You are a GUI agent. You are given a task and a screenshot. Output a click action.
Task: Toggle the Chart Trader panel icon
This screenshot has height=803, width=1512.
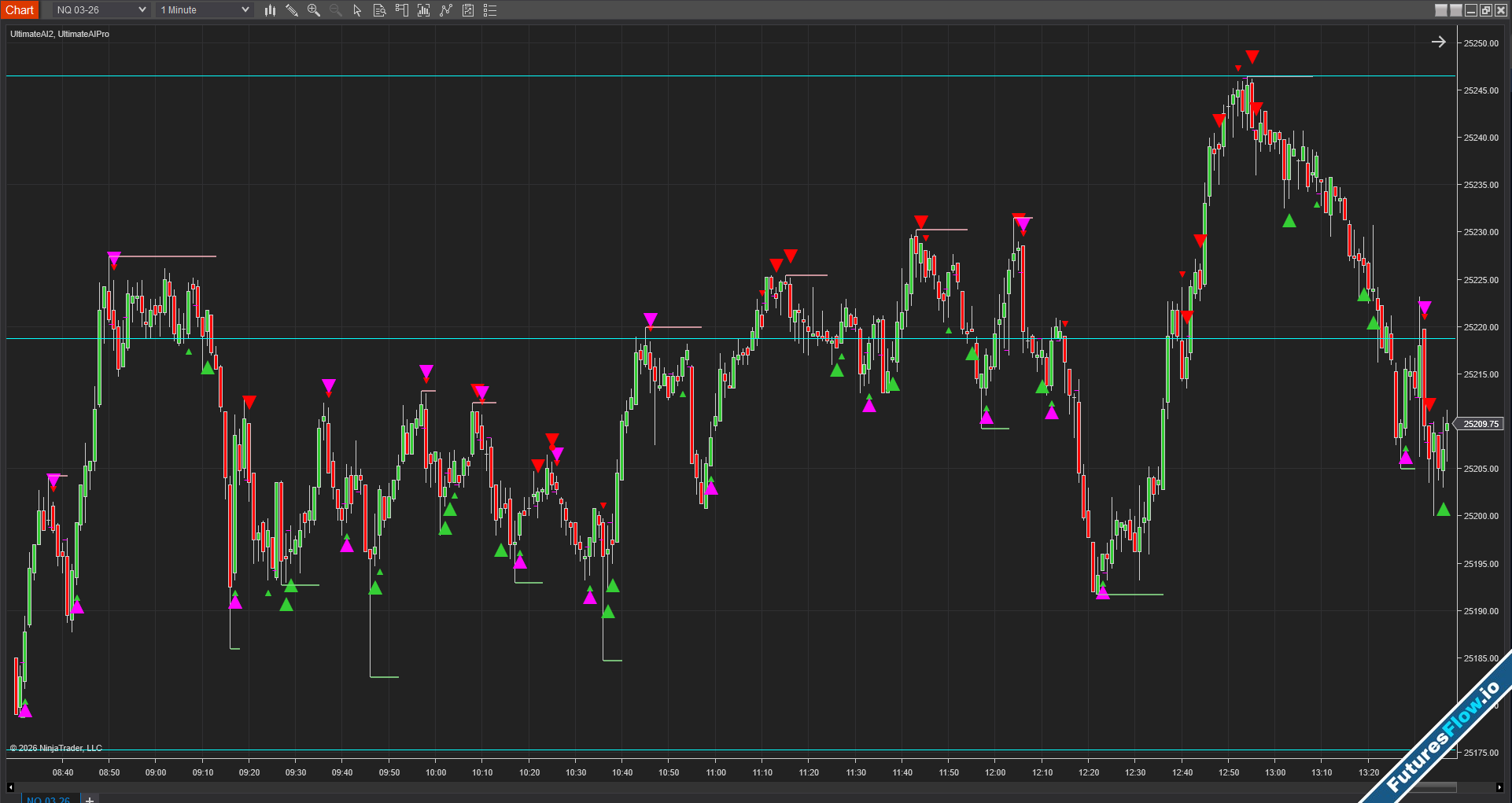401,10
